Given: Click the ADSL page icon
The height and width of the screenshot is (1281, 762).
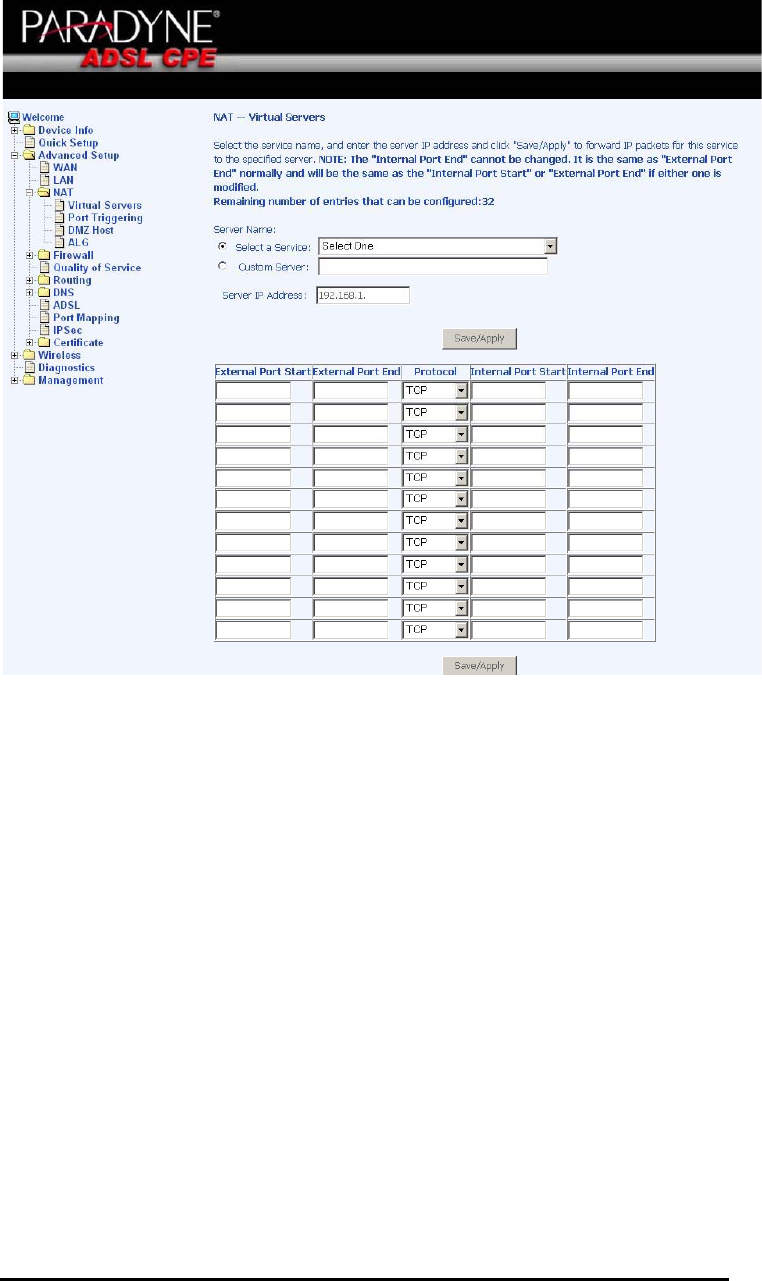Looking at the screenshot, I should tap(44, 305).
